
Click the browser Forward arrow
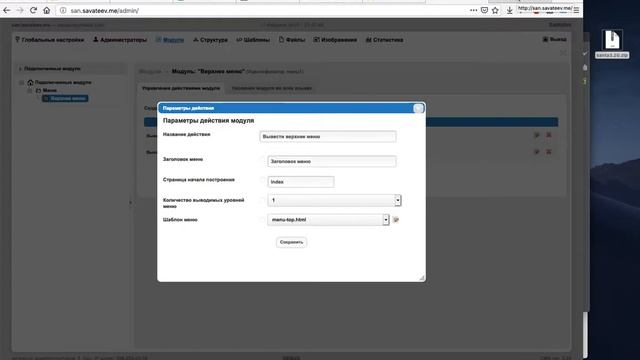tap(20, 10)
